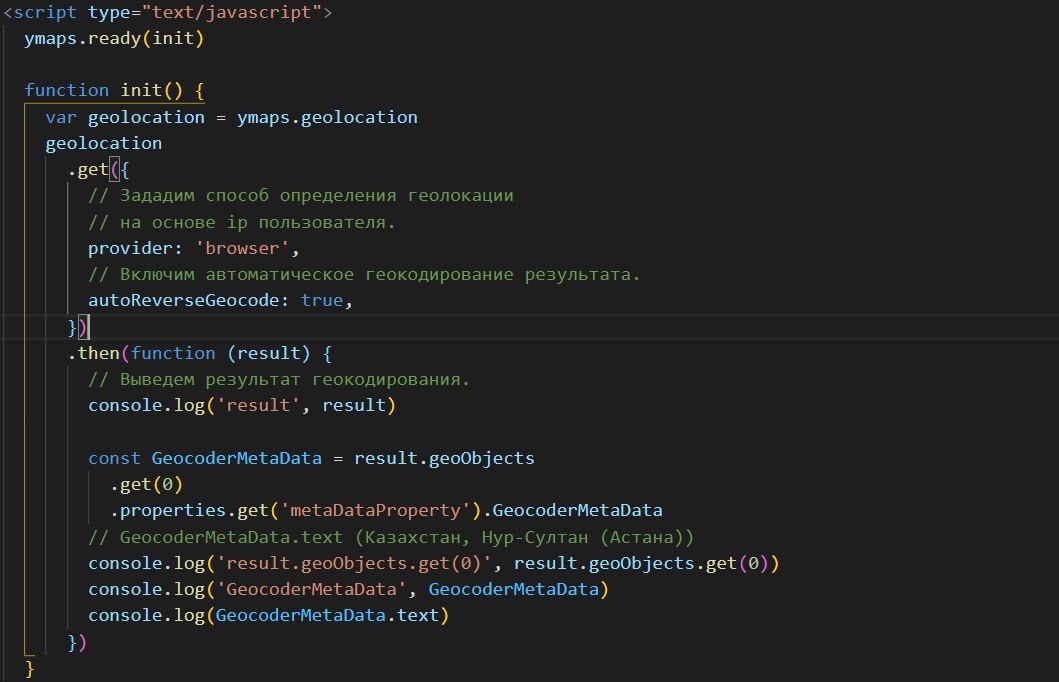Screen dimensions: 1059x682
Task: Click the '.get(0)' chained call line
Action: click(x=147, y=485)
